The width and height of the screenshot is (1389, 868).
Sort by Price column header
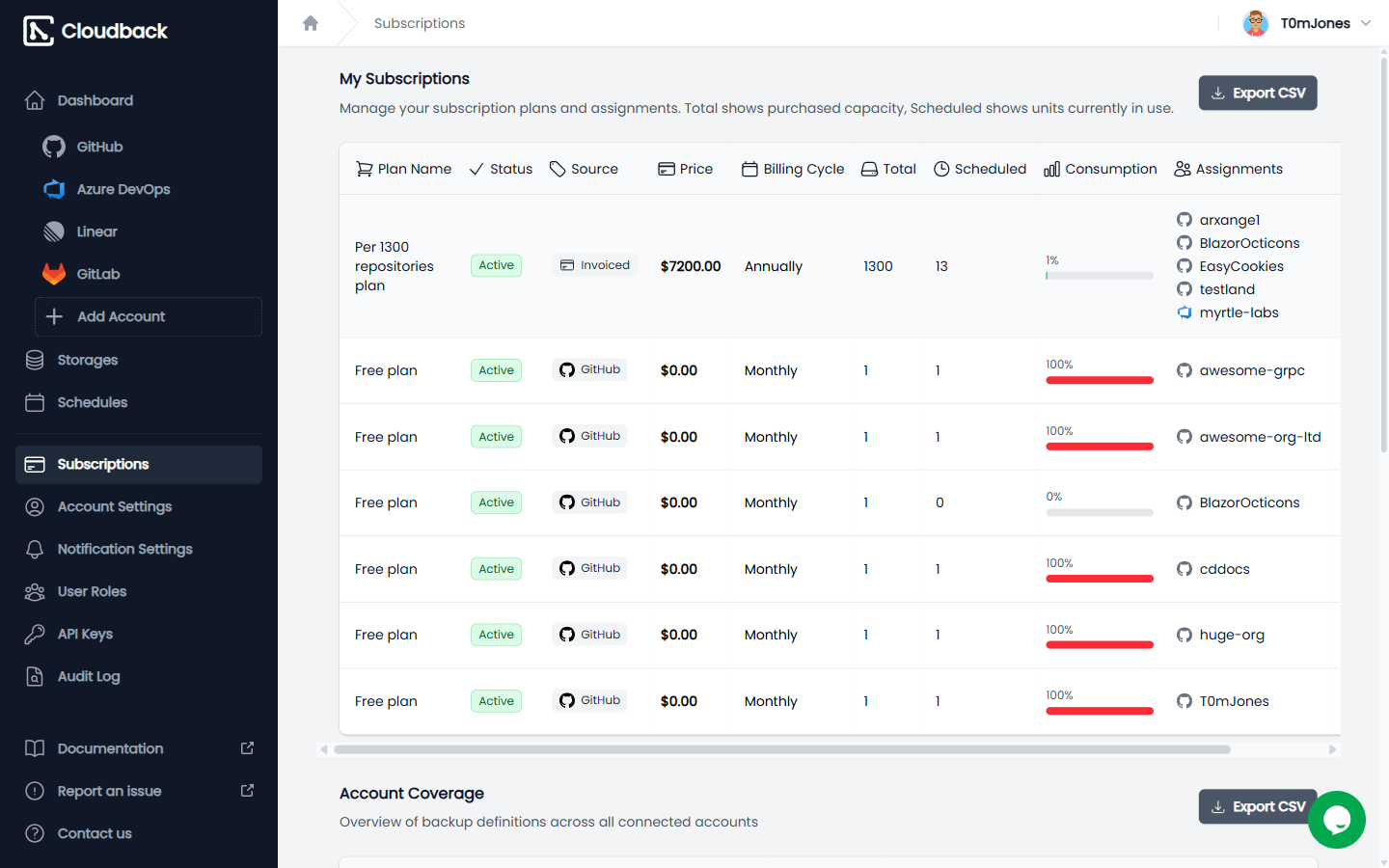(686, 169)
